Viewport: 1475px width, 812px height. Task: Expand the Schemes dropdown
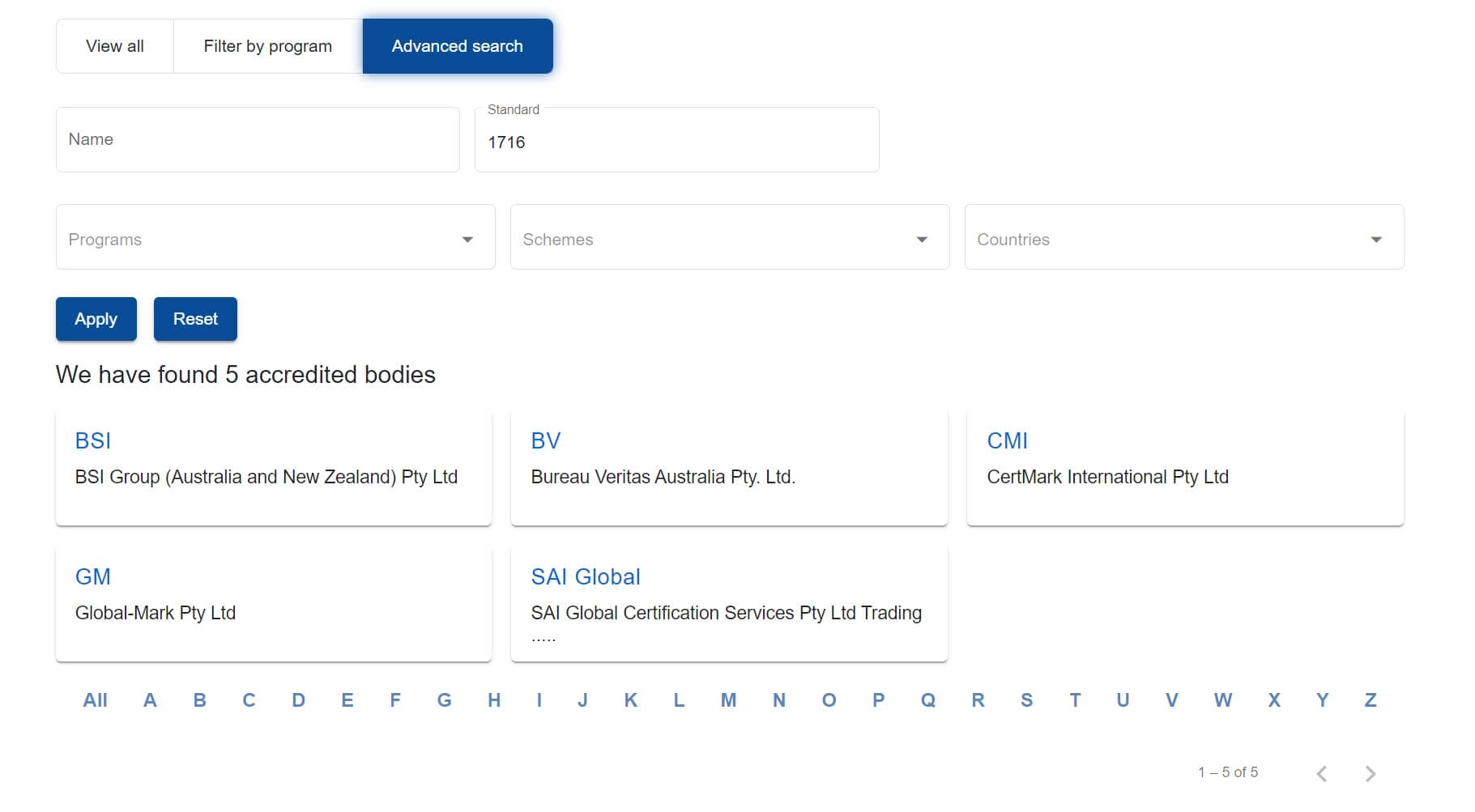pos(730,237)
